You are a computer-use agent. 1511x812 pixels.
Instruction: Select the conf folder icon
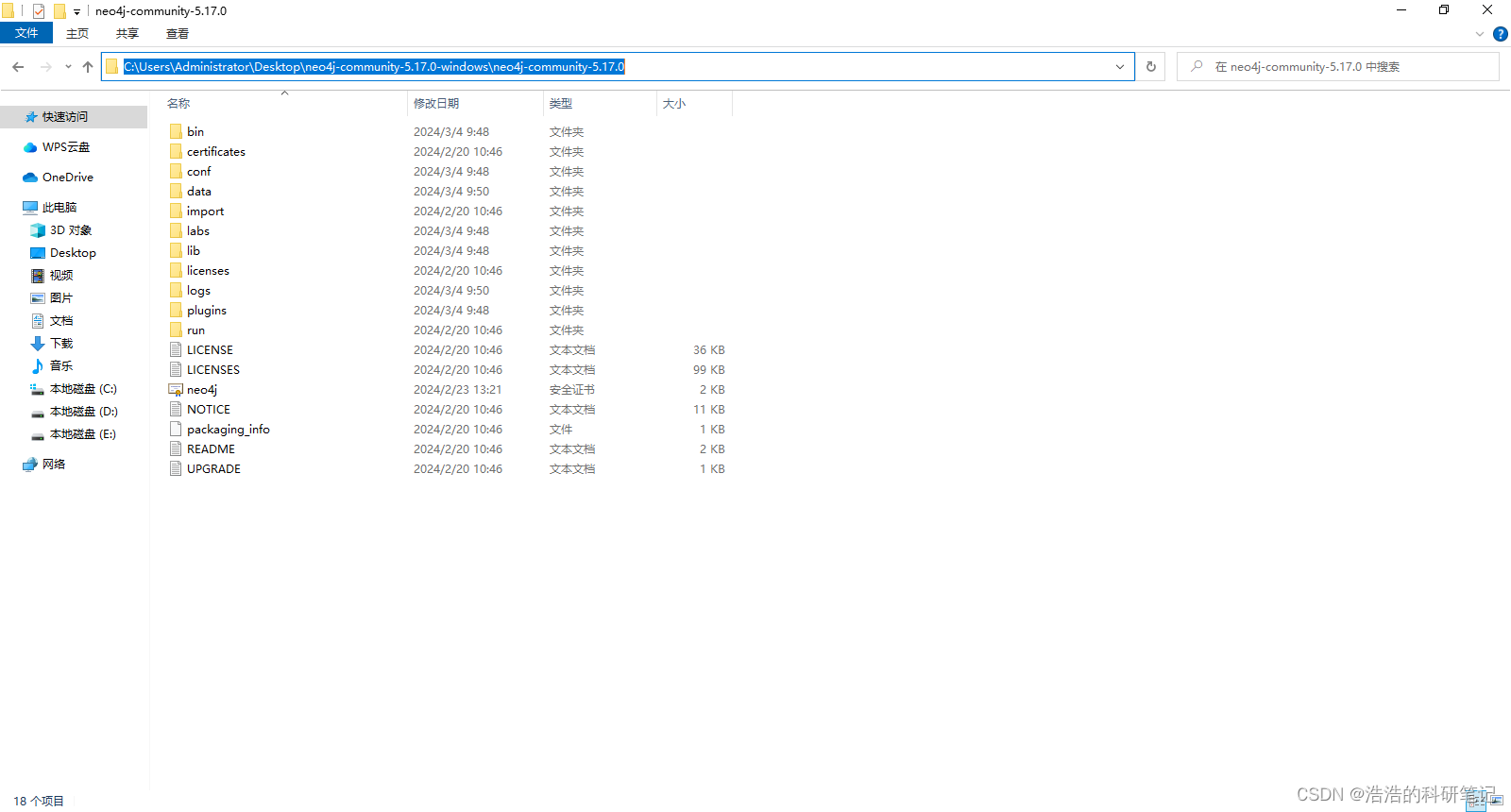coord(176,171)
